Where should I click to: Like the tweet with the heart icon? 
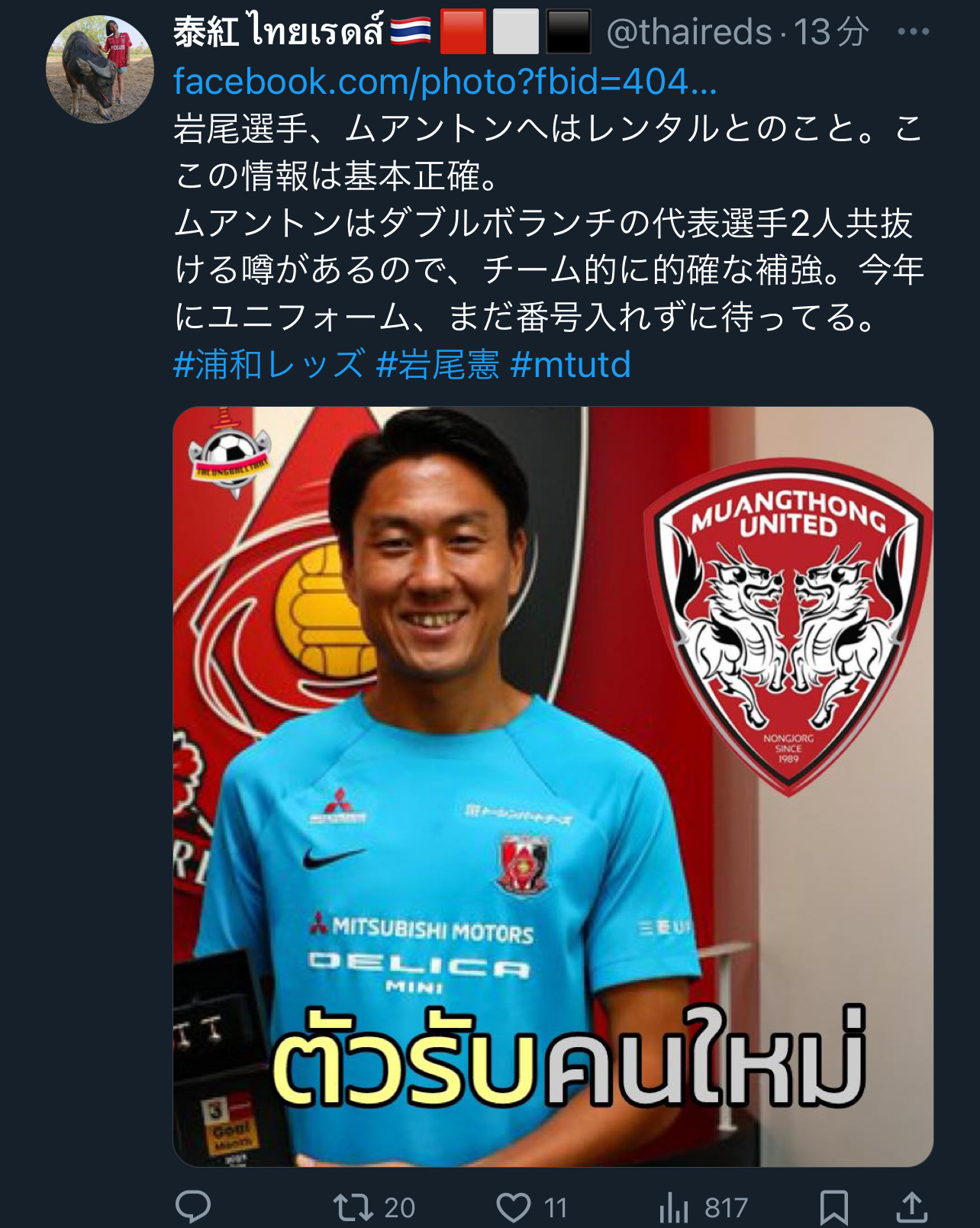[x=514, y=1207]
